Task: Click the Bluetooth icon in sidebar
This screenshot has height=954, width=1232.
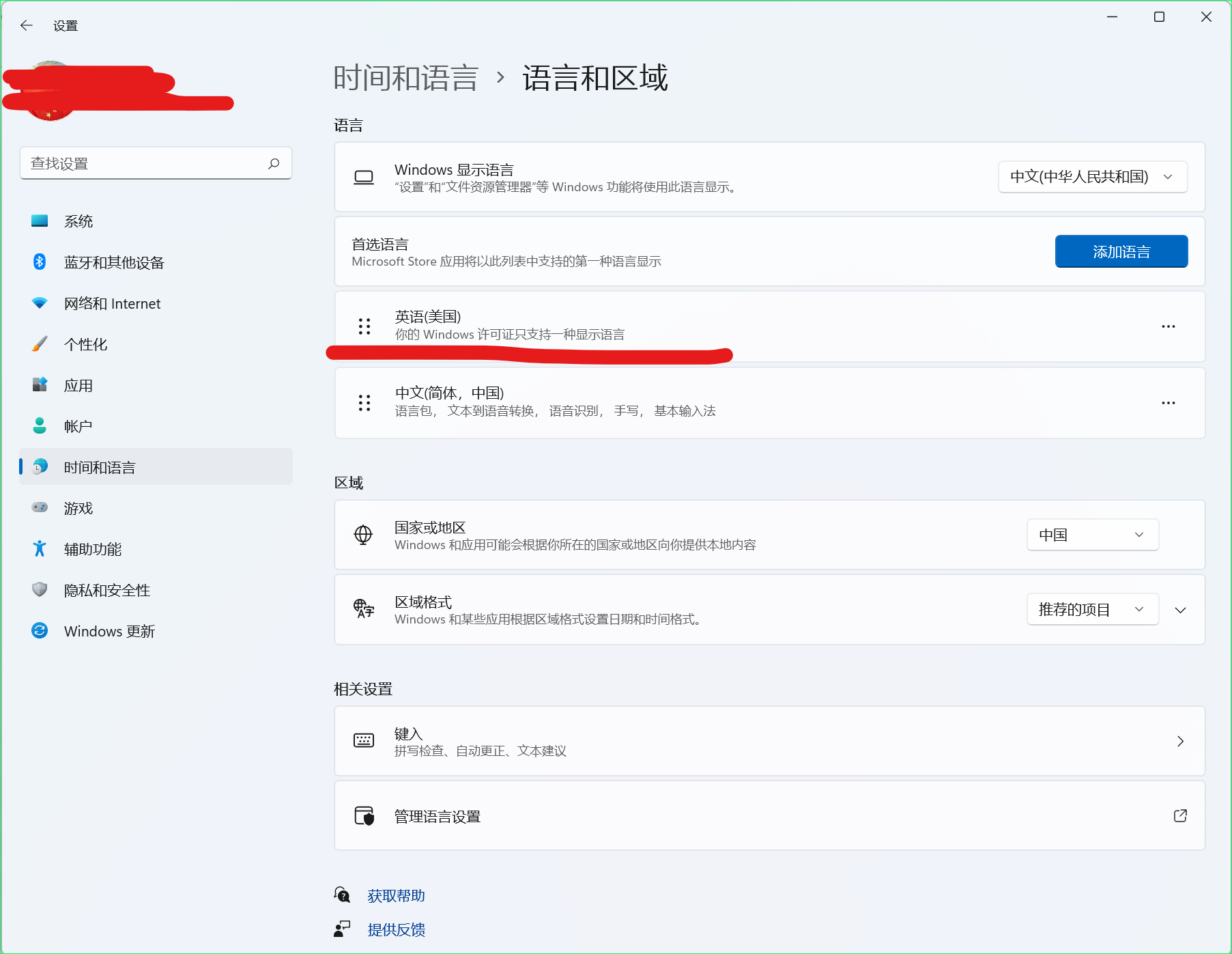Action: coord(40,262)
